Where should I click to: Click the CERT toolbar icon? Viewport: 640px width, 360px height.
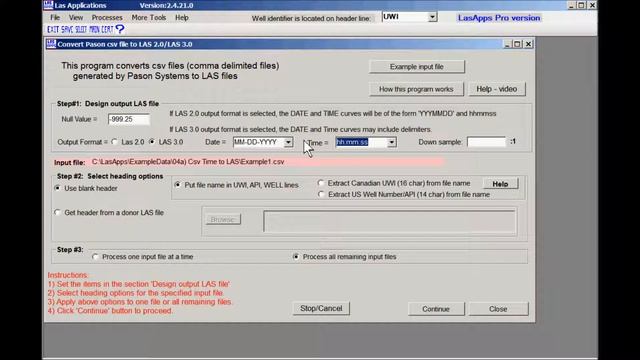tap(107, 29)
